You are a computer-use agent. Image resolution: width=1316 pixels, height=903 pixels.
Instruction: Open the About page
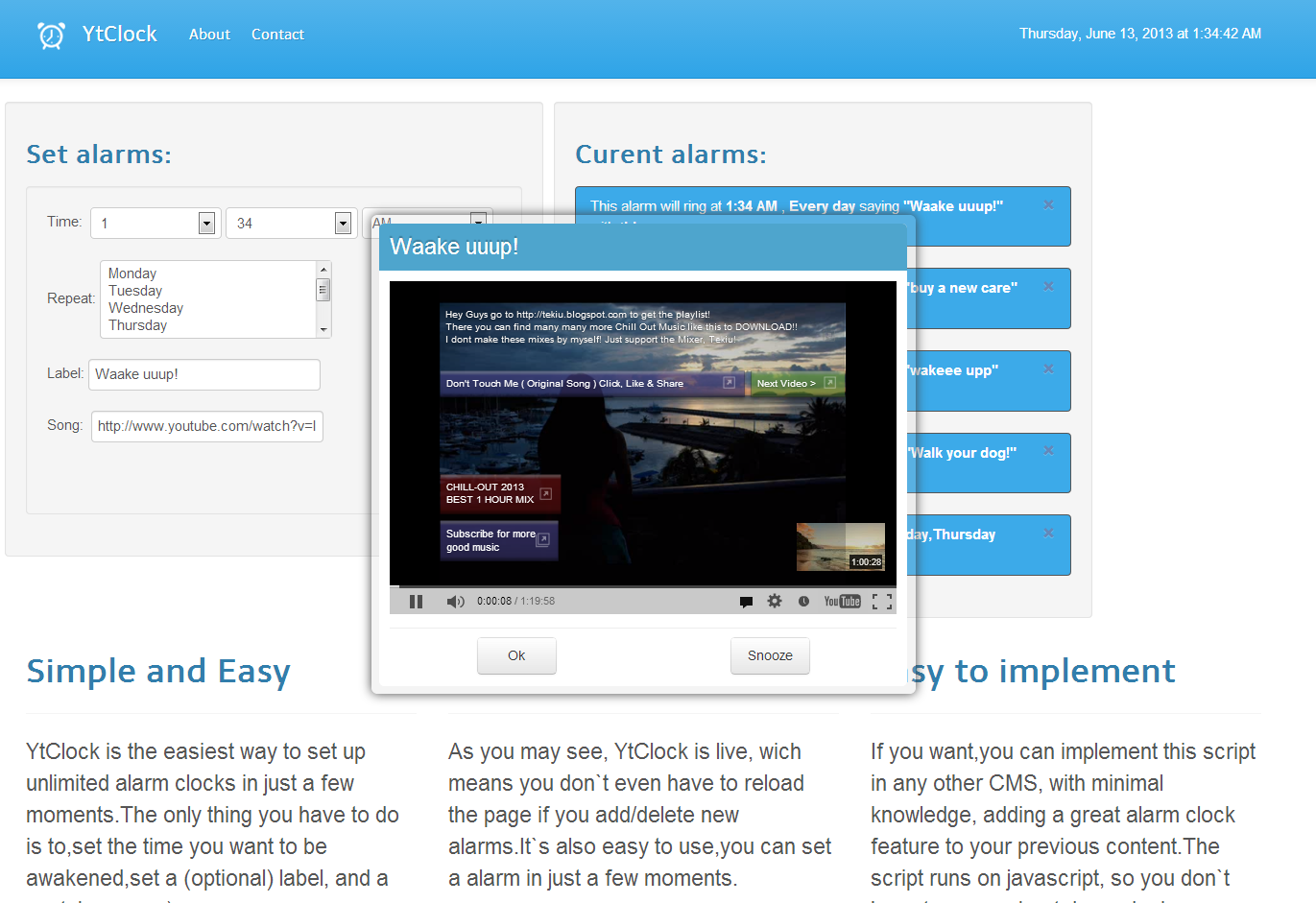click(209, 34)
